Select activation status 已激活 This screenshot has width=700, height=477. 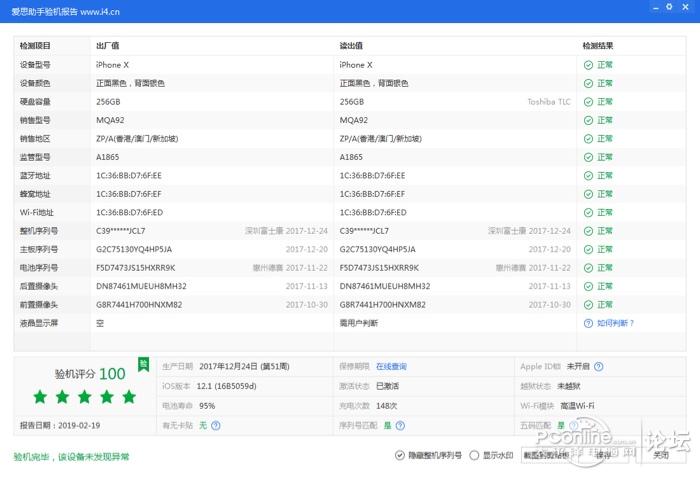pyautogui.click(x=388, y=386)
